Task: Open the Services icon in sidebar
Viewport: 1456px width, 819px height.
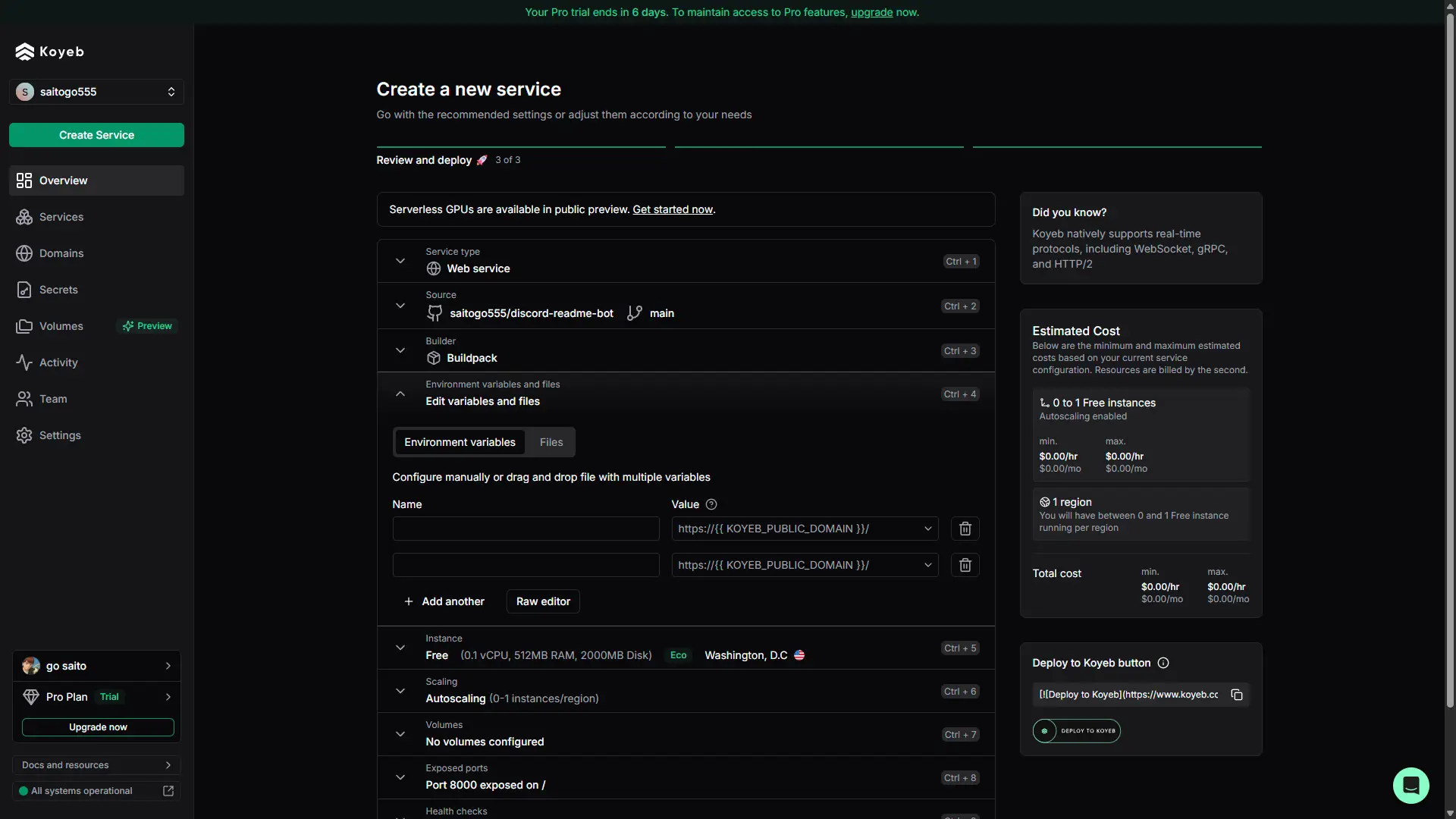Action: (x=24, y=217)
